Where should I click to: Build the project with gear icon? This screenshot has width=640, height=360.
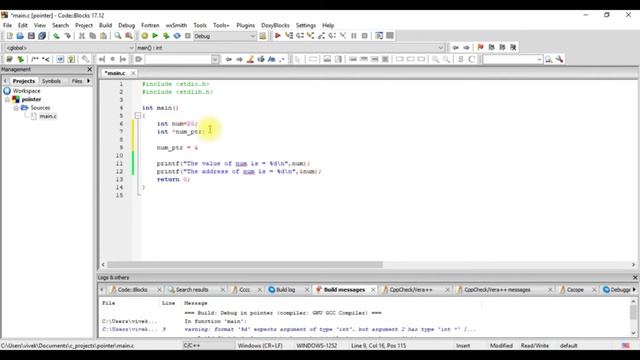coord(144,36)
